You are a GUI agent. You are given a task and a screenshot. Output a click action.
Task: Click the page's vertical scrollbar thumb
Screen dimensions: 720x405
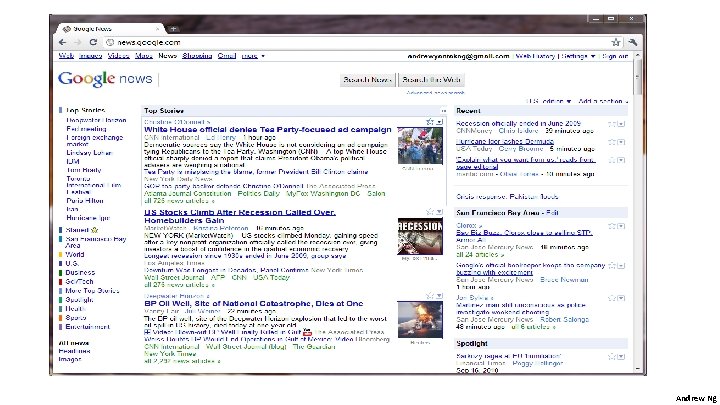point(637,76)
